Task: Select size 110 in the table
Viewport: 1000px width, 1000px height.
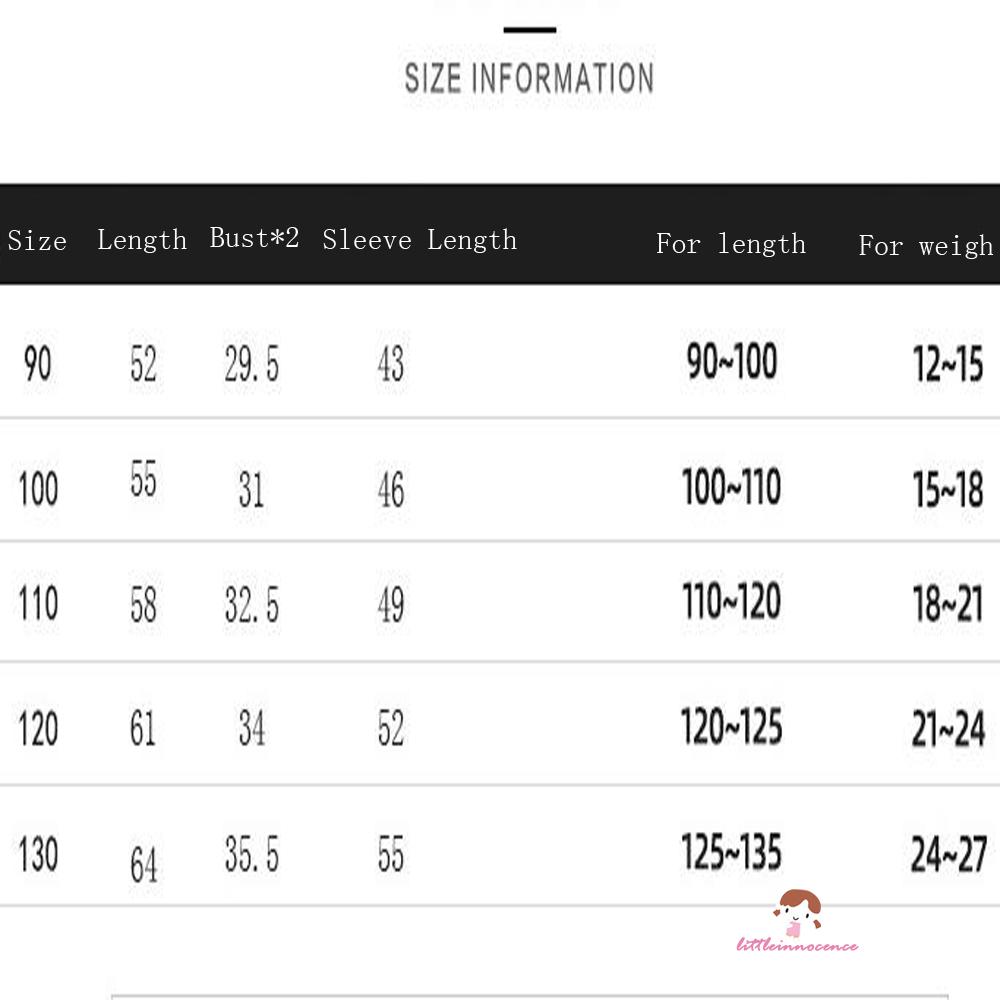Action: 38,604
